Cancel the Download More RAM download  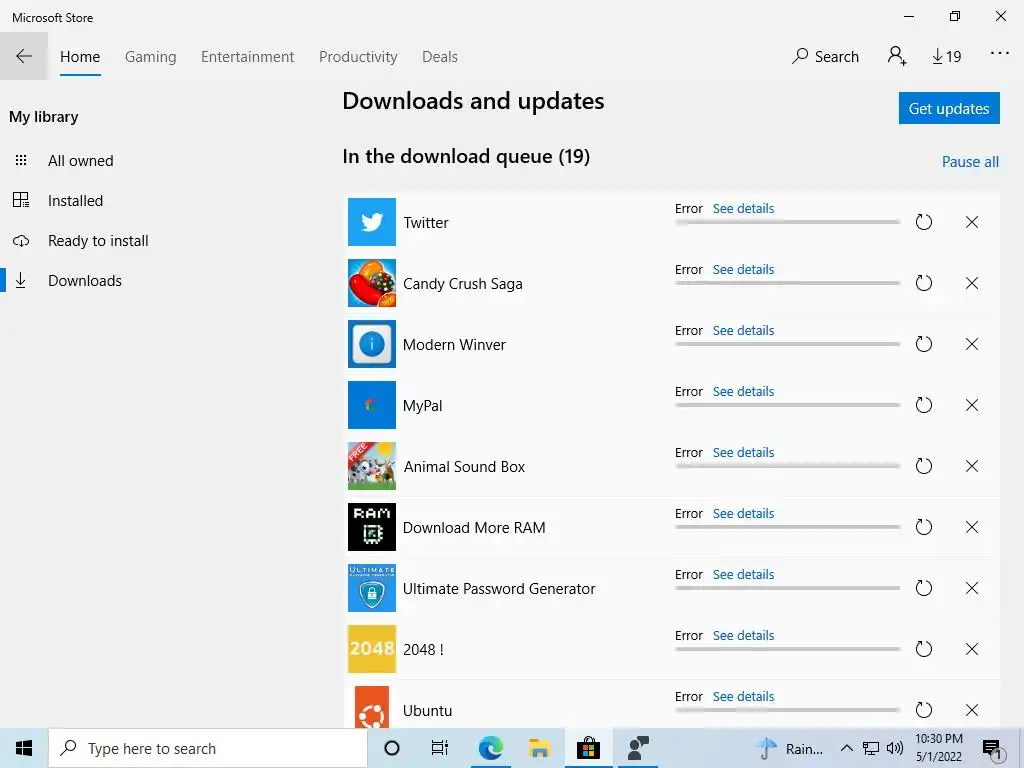[972, 527]
